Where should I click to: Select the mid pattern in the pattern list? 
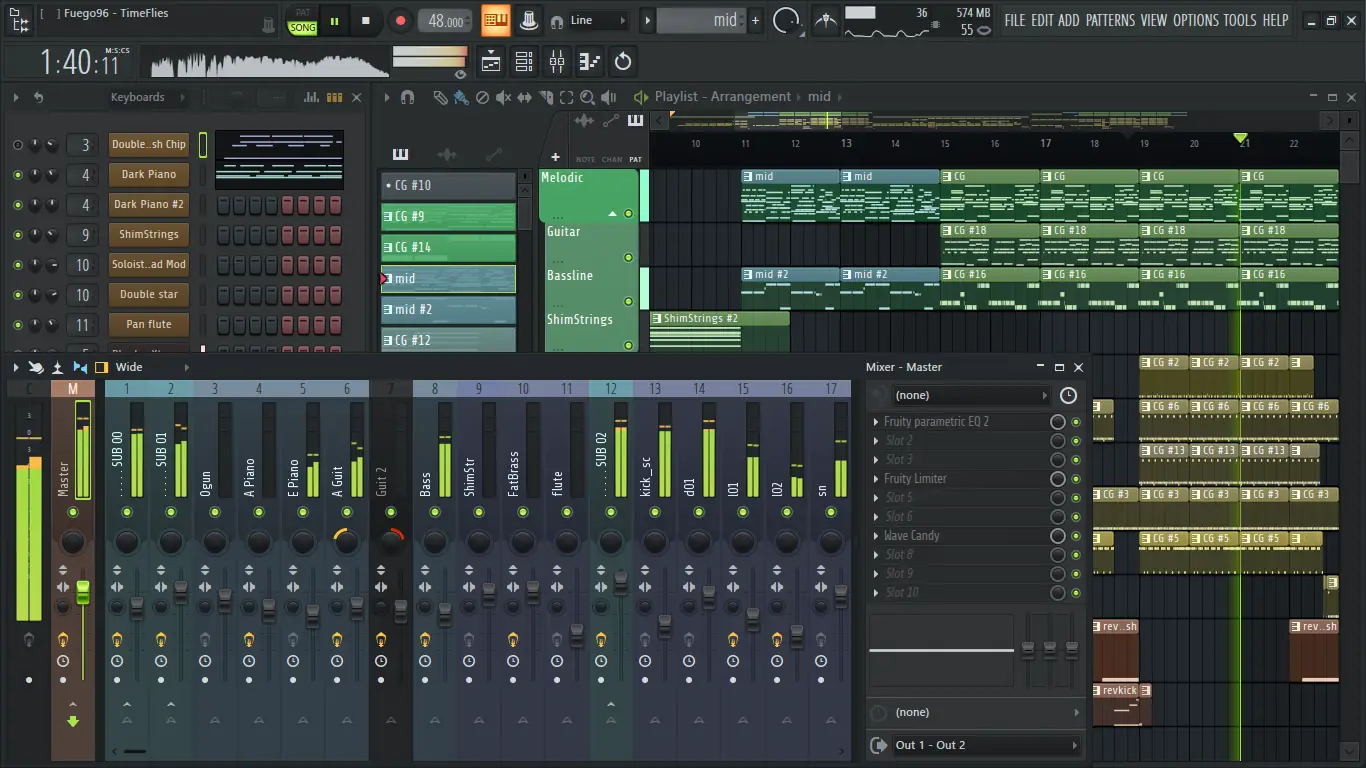447,278
